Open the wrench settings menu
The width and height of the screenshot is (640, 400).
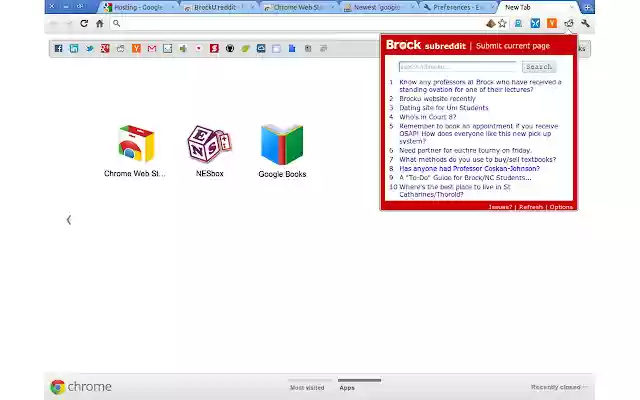585,23
